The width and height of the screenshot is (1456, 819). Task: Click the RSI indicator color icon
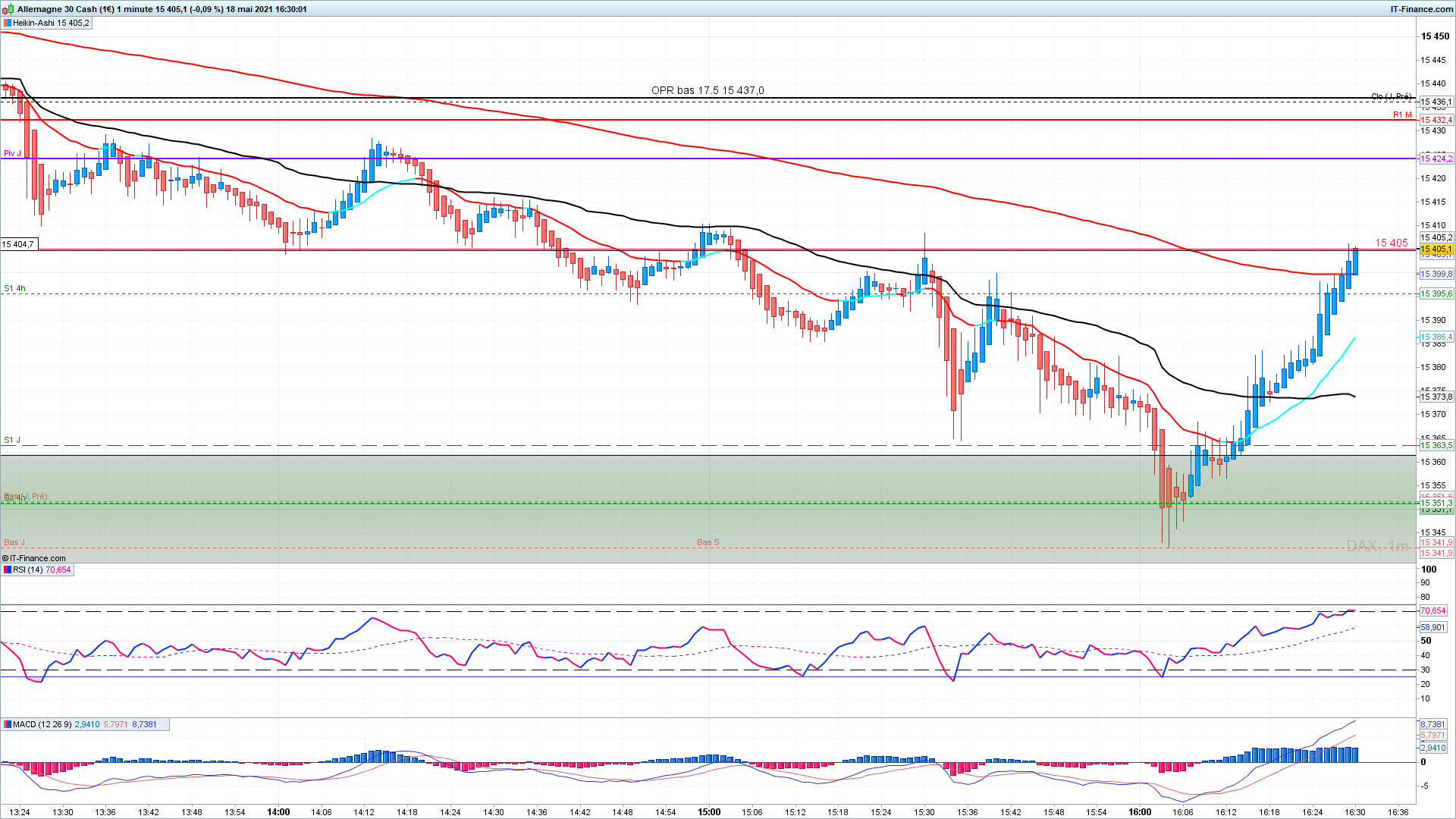7,570
